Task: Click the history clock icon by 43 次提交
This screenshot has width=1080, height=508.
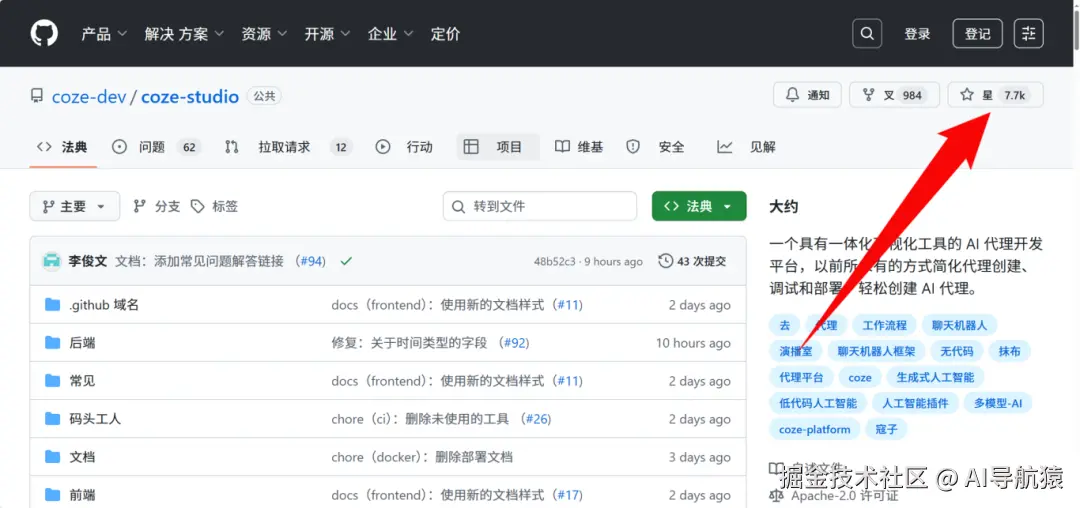Action: coord(665,261)
